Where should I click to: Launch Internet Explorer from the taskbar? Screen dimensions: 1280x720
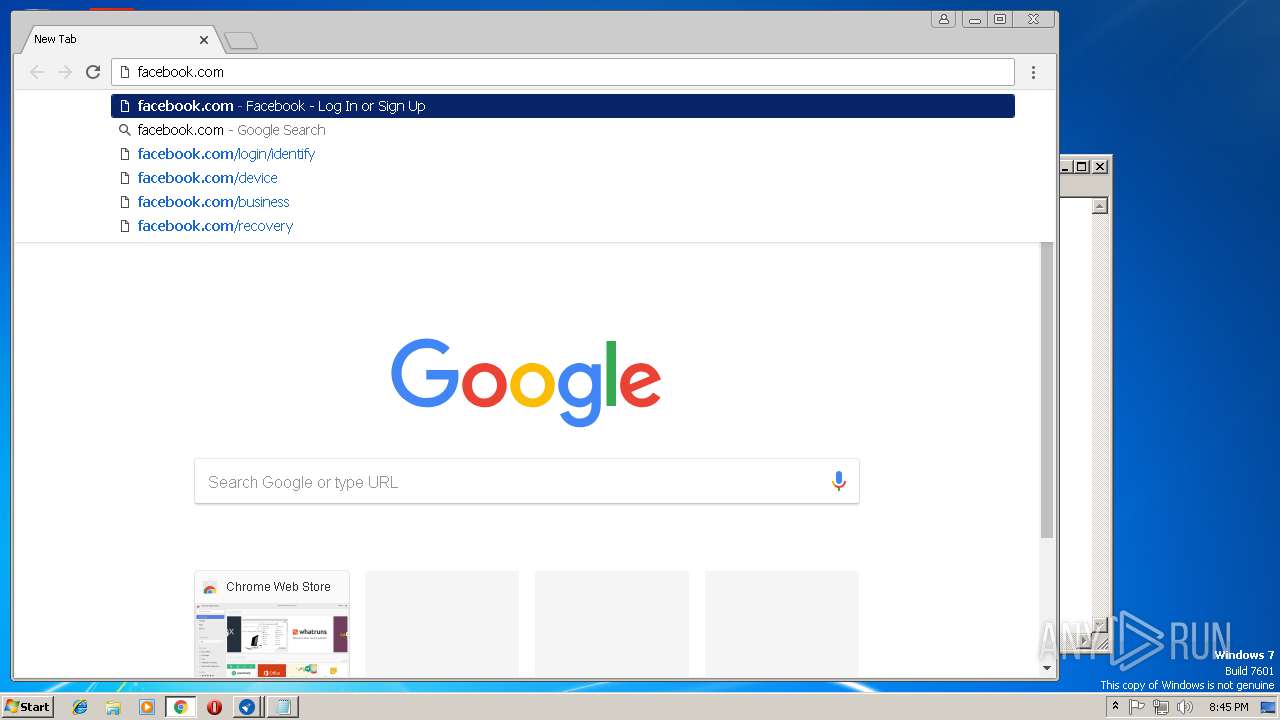[x=80, y=707]
